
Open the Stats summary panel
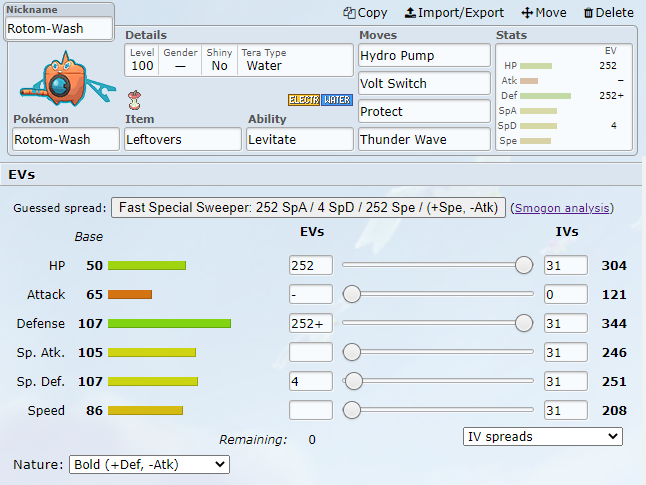pos(564,97)
